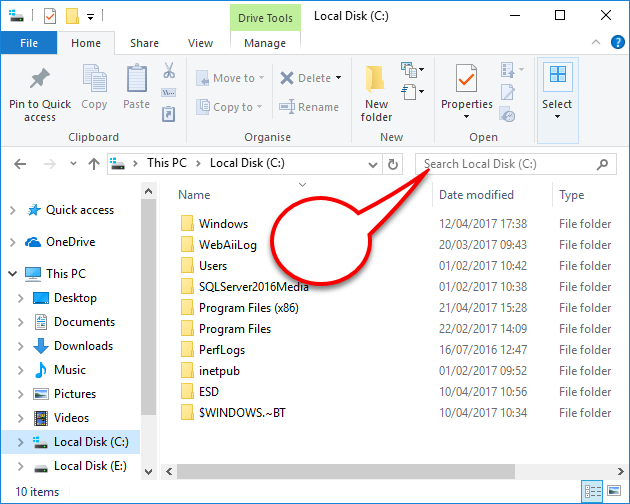Select the Windows folder
The image size is (630, 504).
(x=215, y=223)
